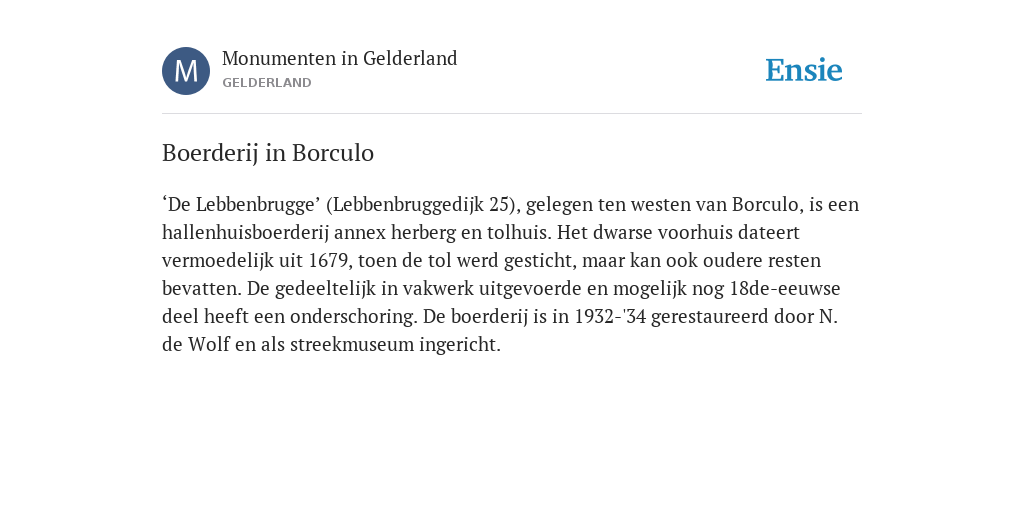Open Monumenten in Gelderland author name

[x=340, y=59]
